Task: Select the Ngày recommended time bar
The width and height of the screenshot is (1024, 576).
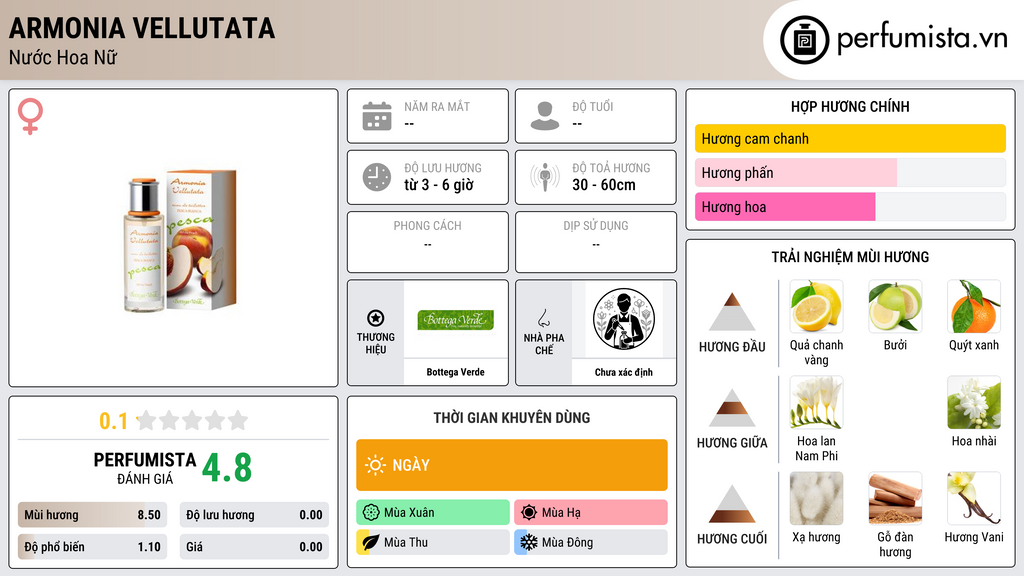Action: (512, 465)
